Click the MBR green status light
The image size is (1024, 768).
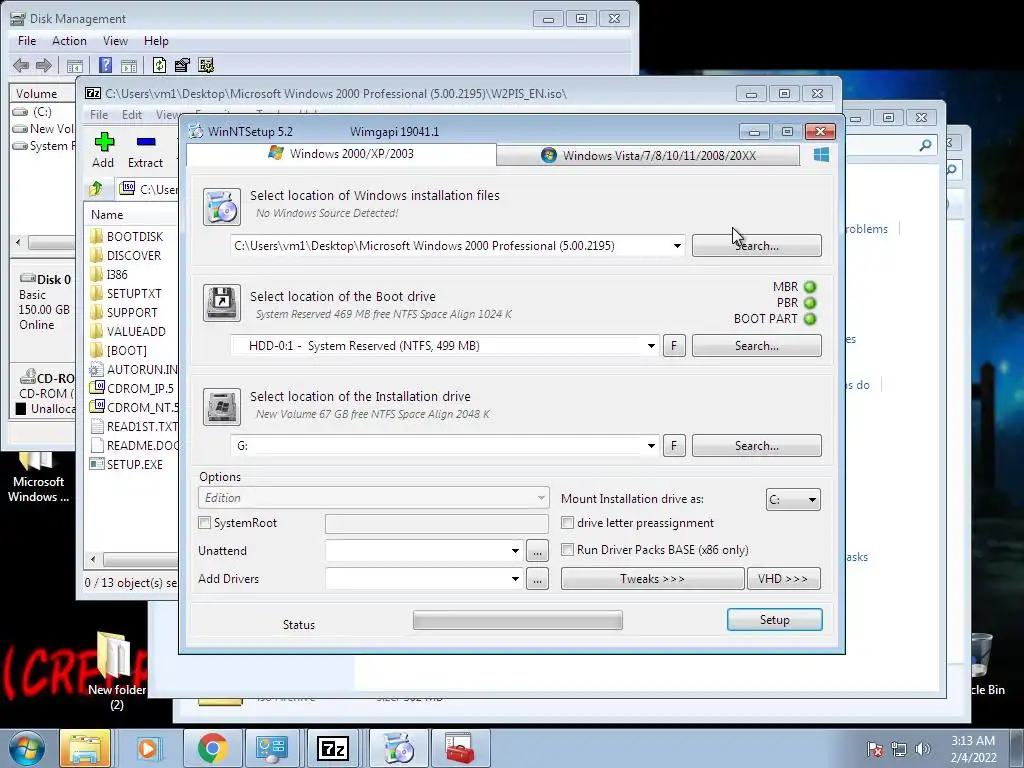click(x=810, y=287)
